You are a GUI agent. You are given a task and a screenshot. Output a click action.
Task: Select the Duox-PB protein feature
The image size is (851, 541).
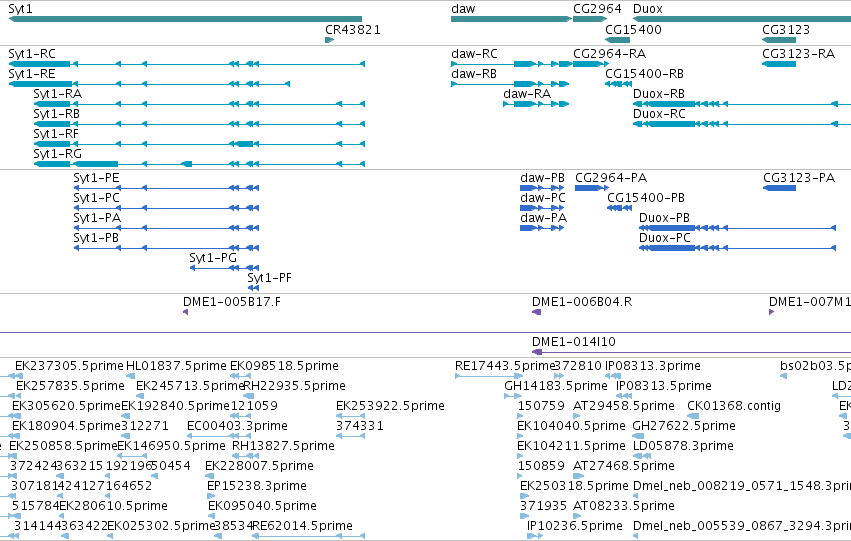tap(738, 228)
